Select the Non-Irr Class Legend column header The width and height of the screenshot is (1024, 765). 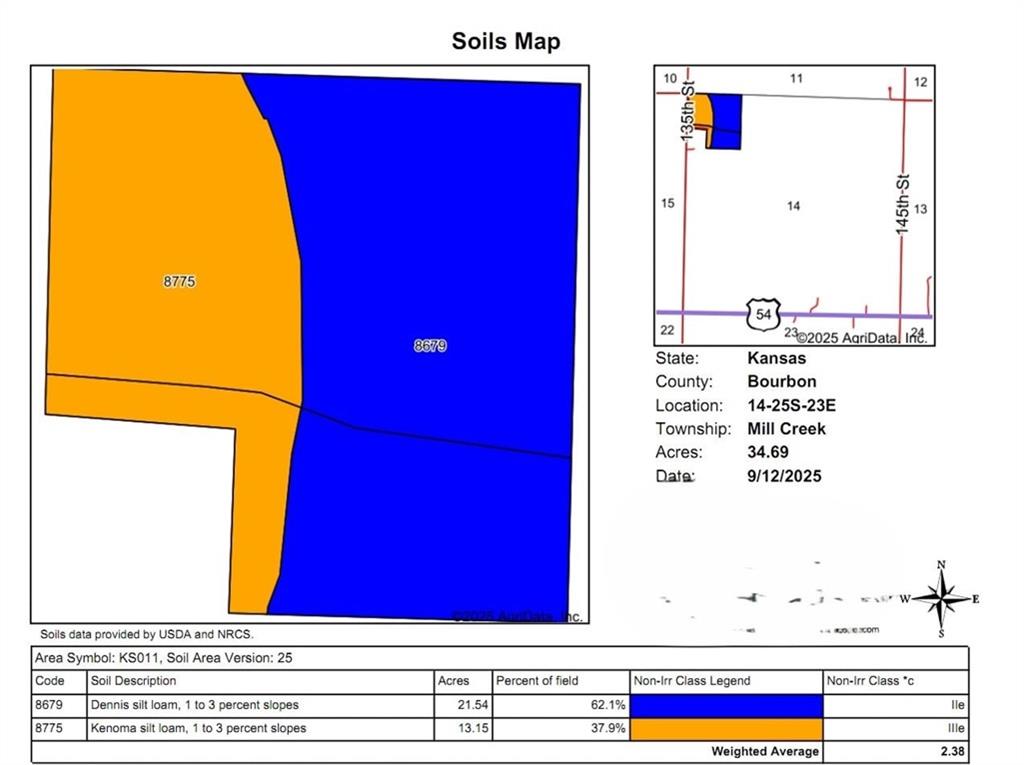pos(692,681)
